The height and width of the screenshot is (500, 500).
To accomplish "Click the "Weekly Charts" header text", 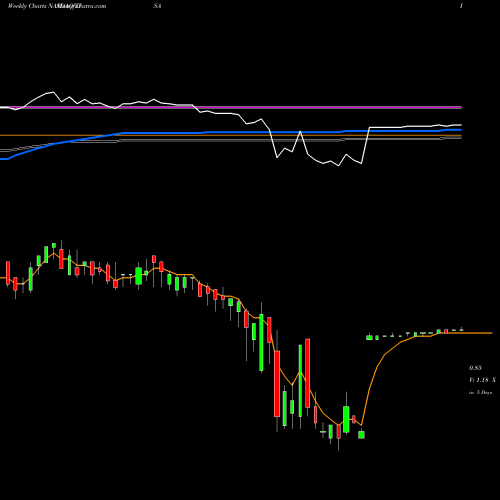I will pos(28,6).
